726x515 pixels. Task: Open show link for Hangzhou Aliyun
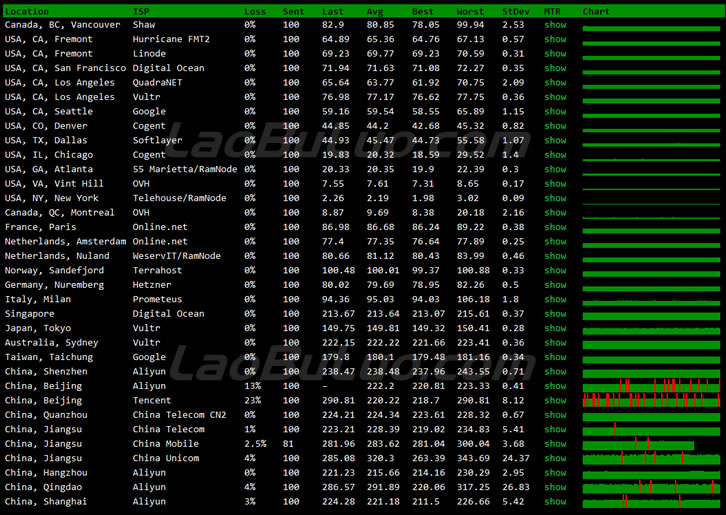pos(555,473)
